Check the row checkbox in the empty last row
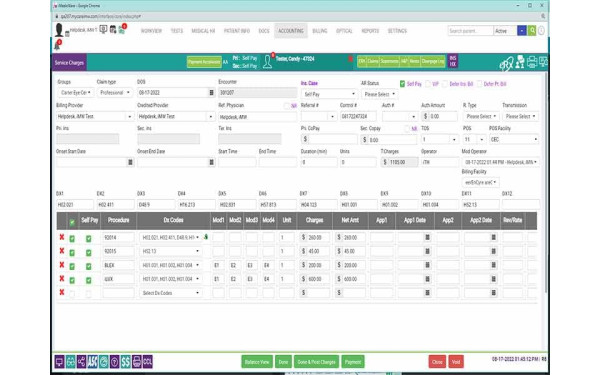This screenshot has width=600, height=375. (72, 294)
